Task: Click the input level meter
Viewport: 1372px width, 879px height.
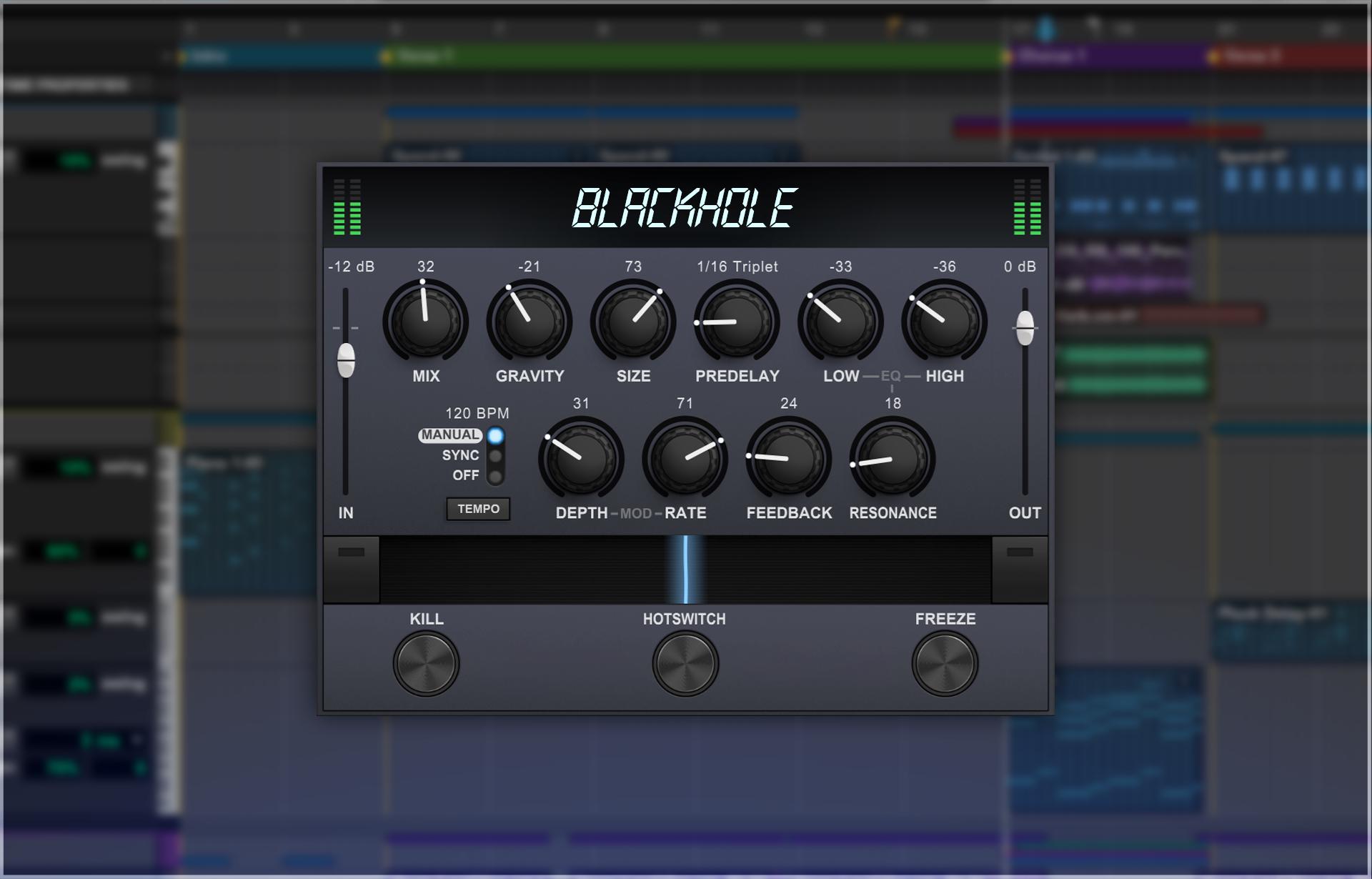Action: pos(347,207)
